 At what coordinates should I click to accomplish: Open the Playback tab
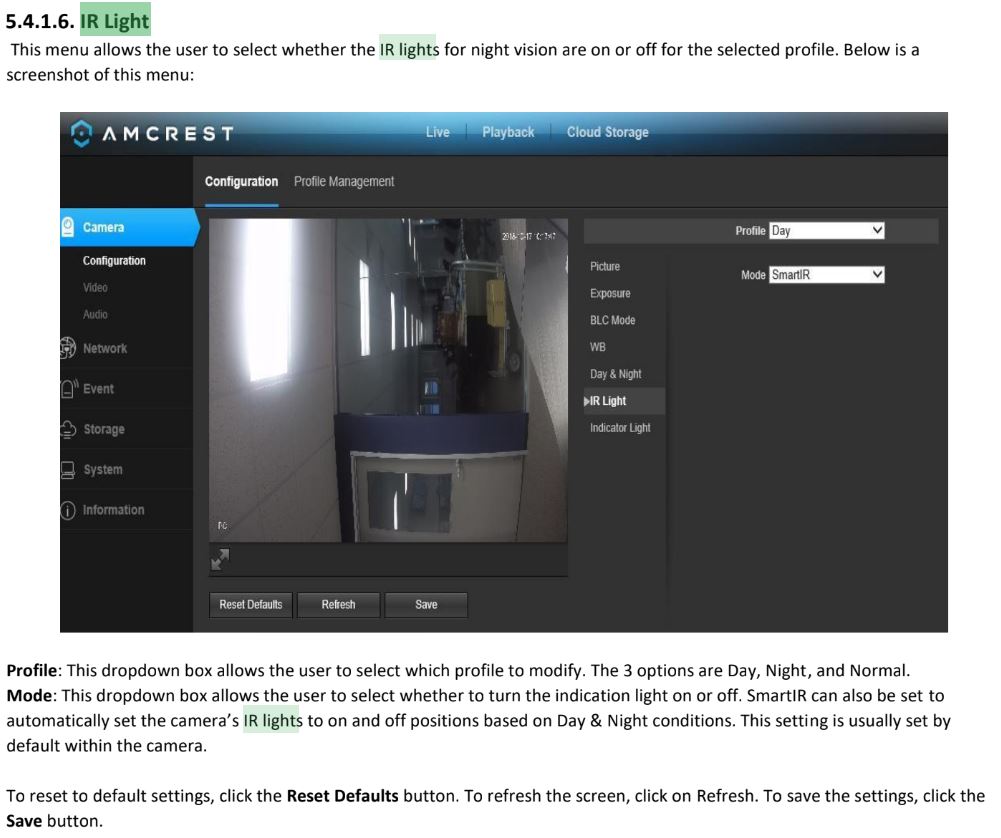click(x=508, y=132)
